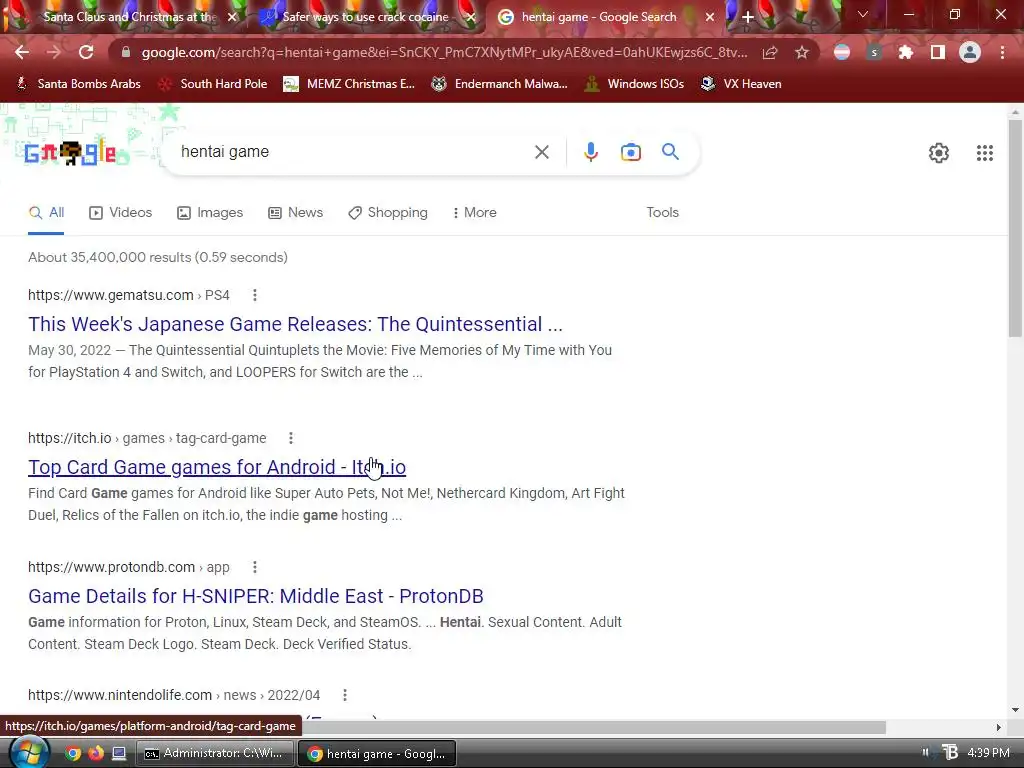Switch to Administrator command prompt taskbar window
1024x768 pixels.
tap(215, 754)
